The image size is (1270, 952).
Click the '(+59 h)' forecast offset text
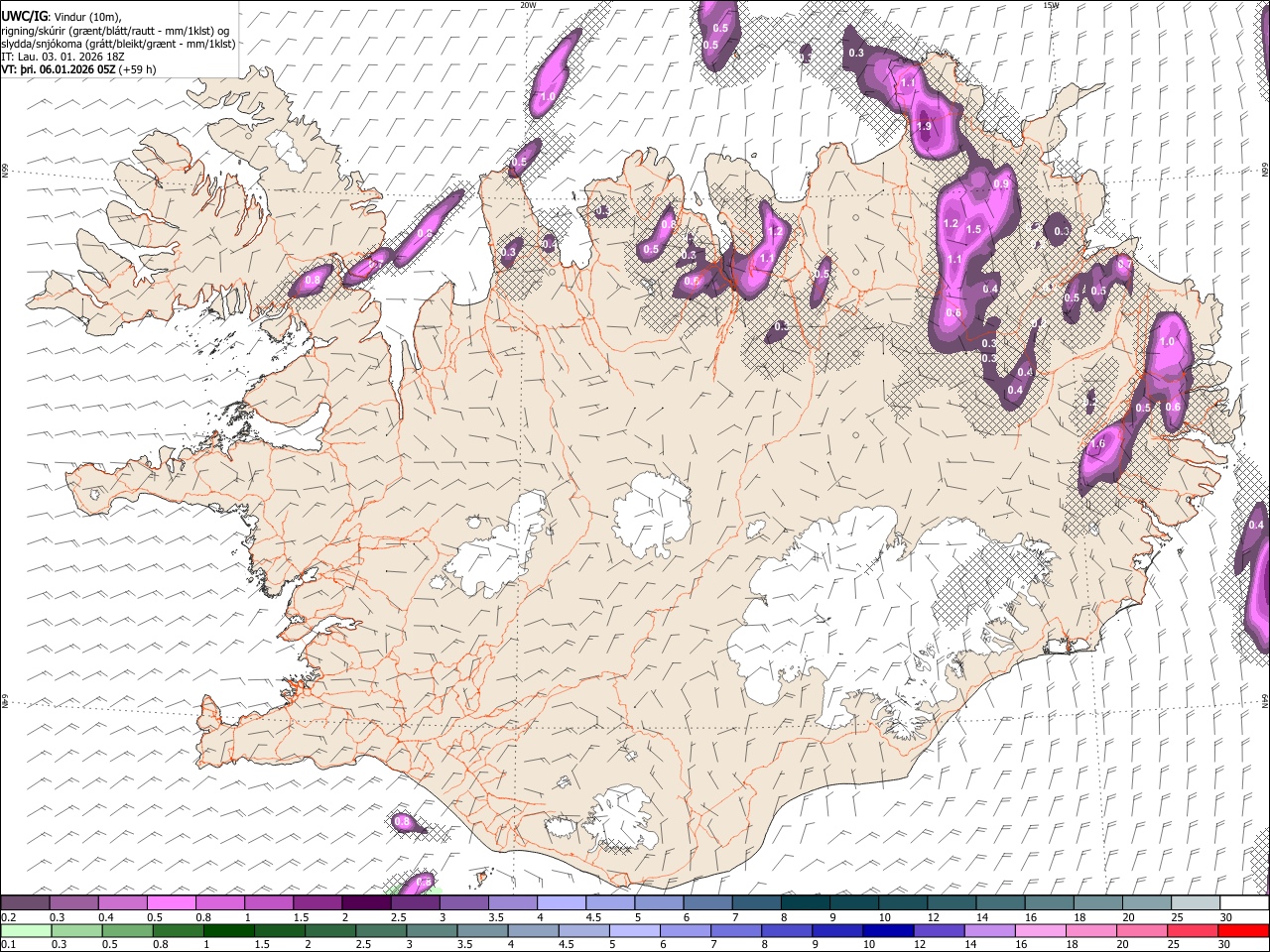137,69
